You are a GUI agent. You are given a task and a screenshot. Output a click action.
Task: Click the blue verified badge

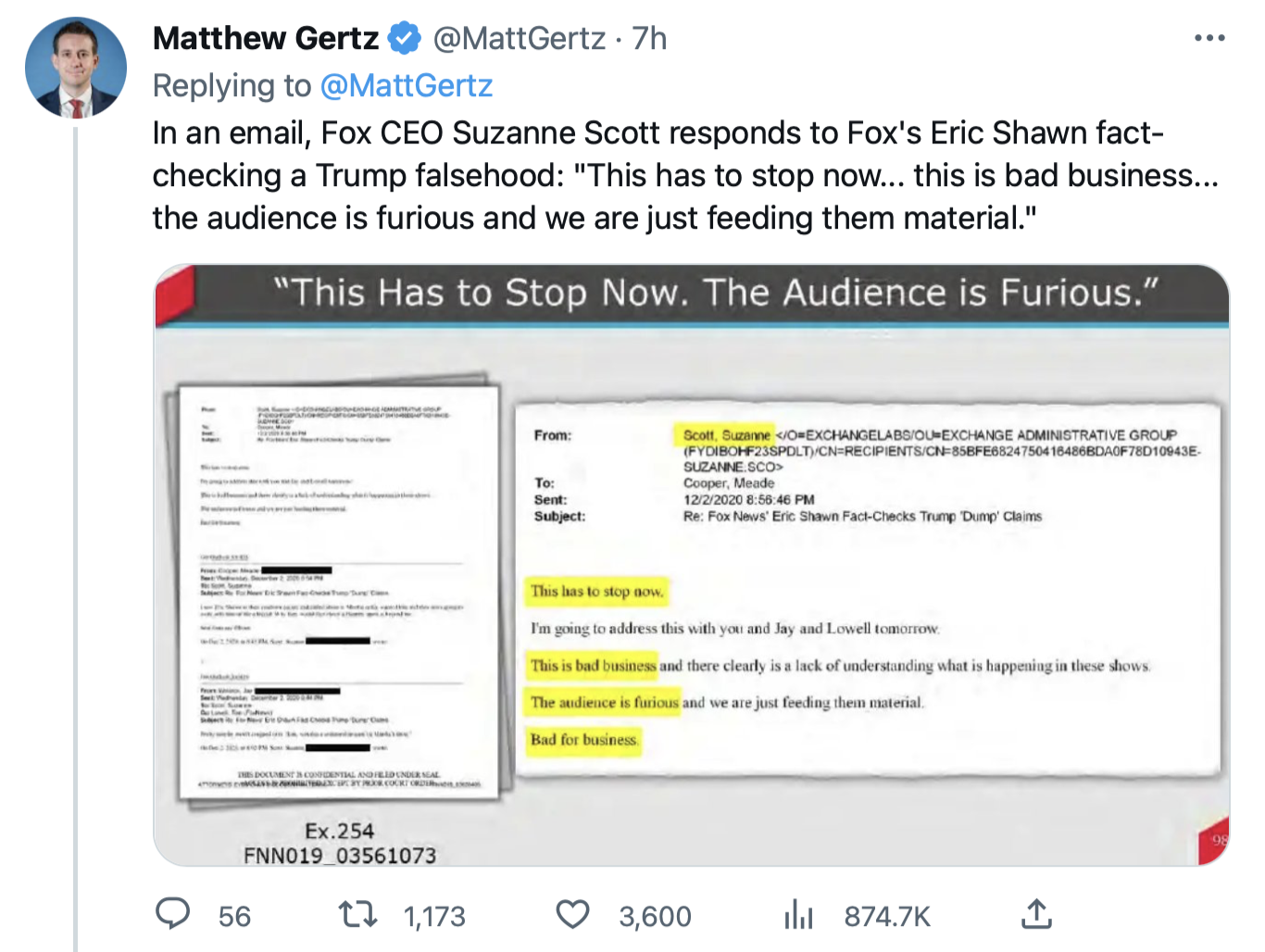tap(404, 38)
